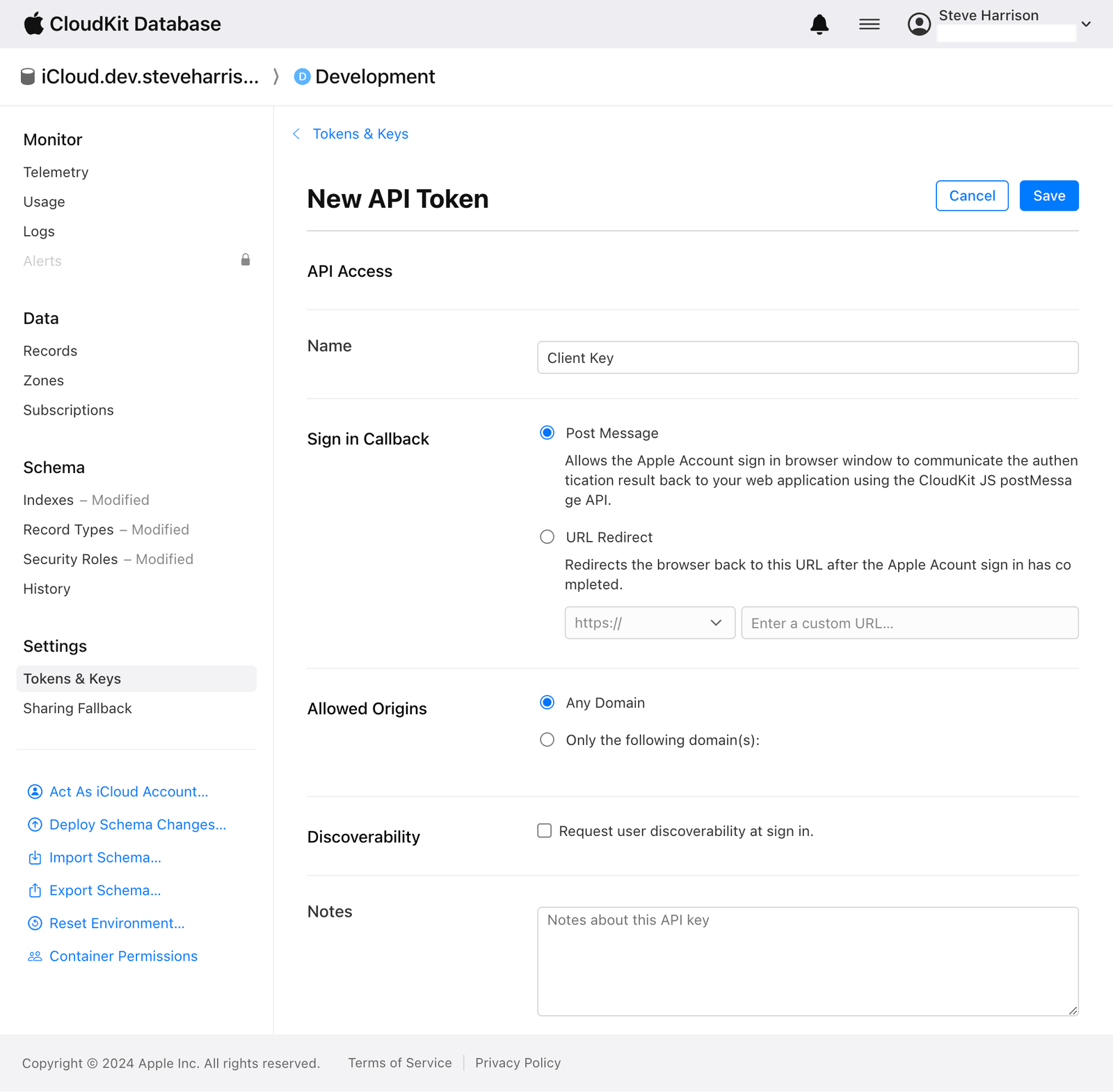Save the new API token
Image resolution: width=1113 pixels, height=1092 pixels.
click(1048, 195)
